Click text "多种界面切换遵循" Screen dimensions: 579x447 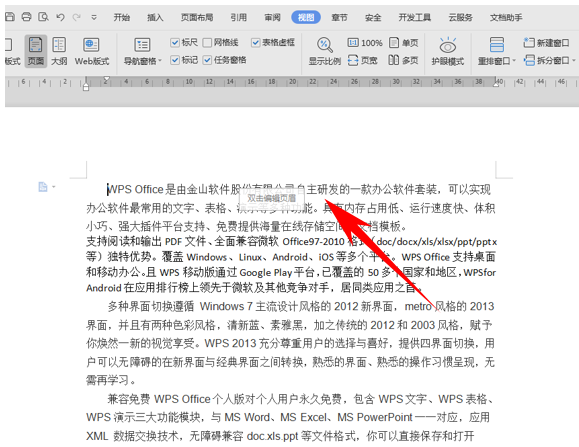coord(151,306)
